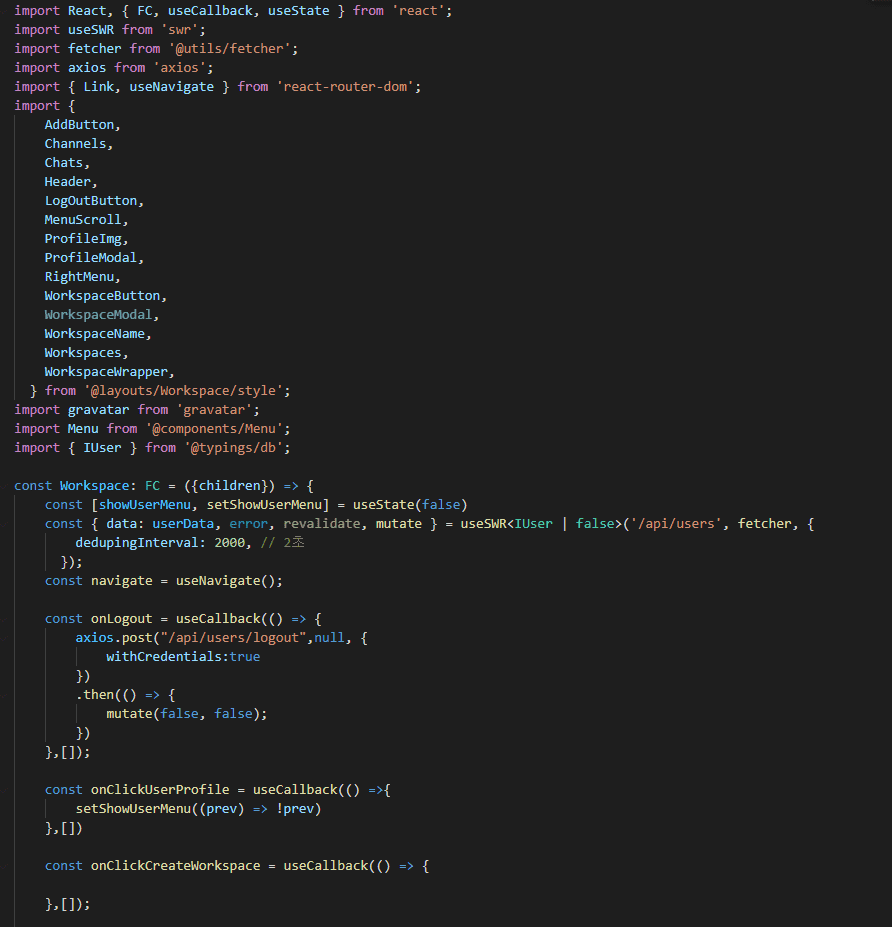Click the WorkspaceName import entry
The image size is (892, 927).
tap(95, 333)
